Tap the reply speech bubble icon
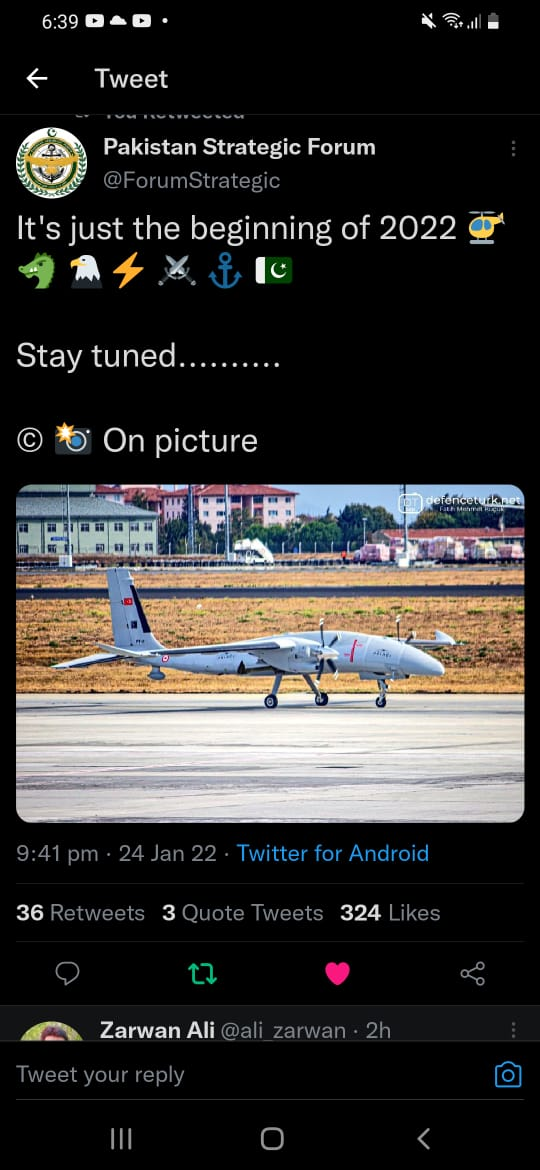Screen dimensions: 540x1170 (68, 973)
